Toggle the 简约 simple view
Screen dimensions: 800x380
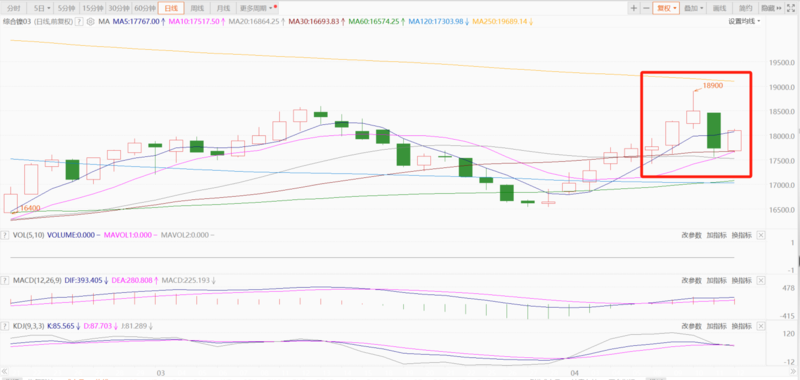pyautogui.click(x=745, y=8)
